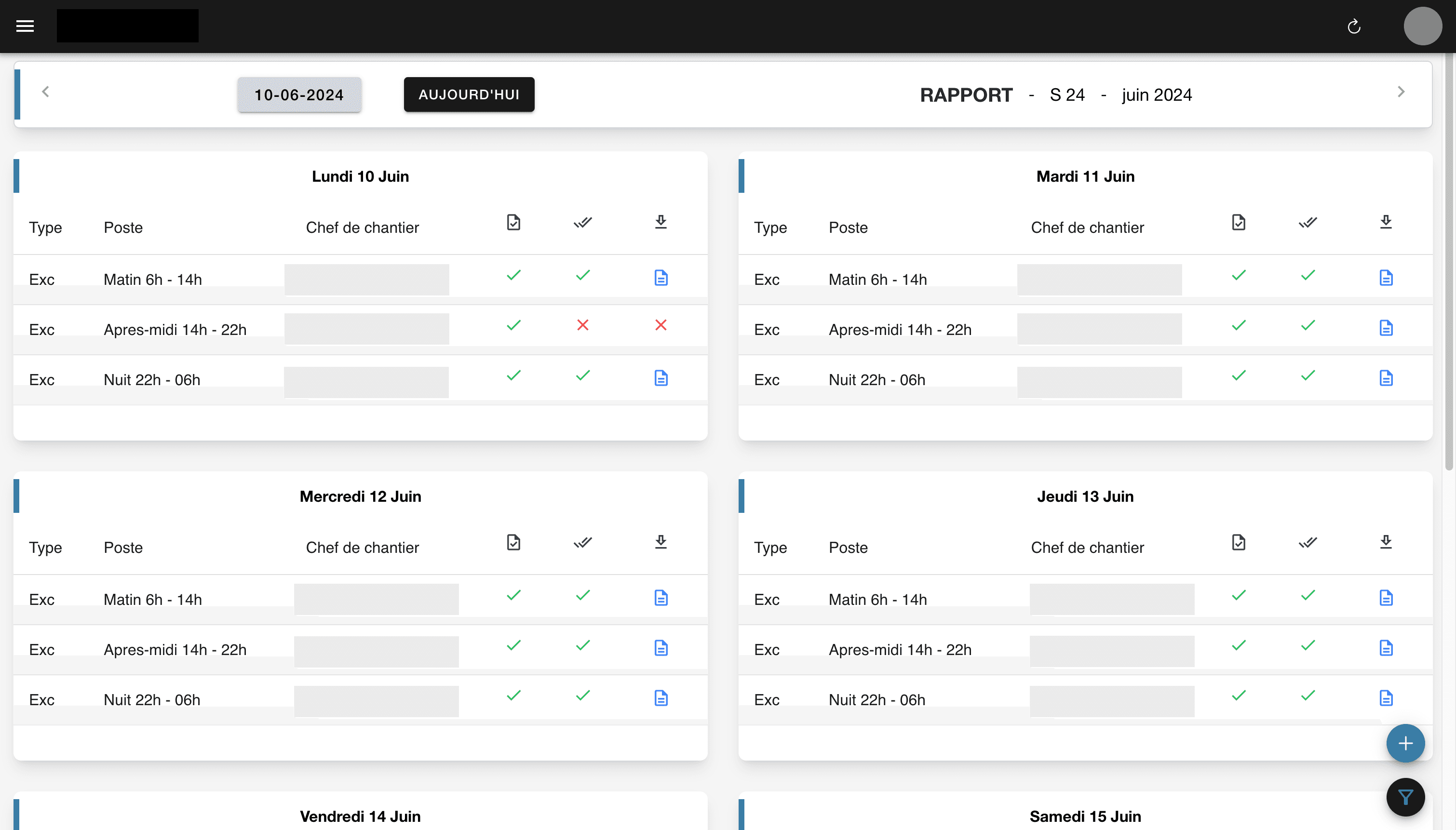Toggle validated checkmark for Mardi Matin row
The width and height of the screenshot is (1456, 830).
(x=1308, y=275)
